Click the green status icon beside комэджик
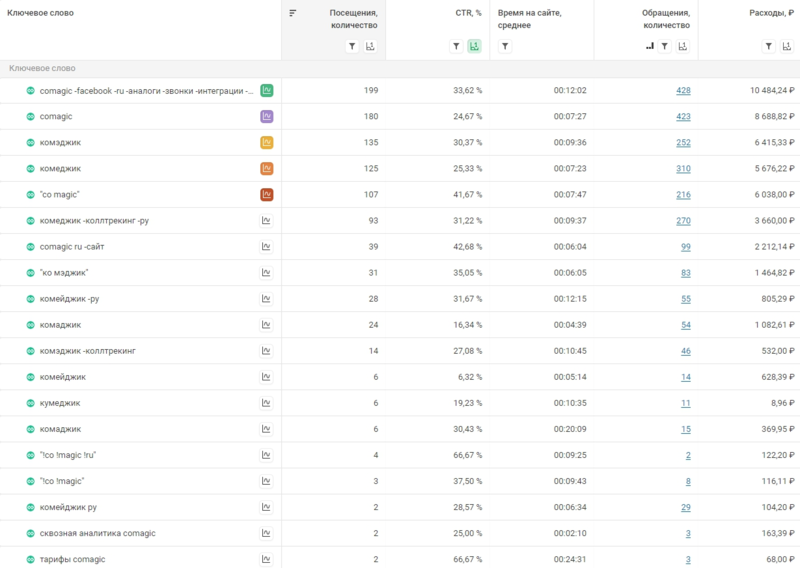Image resolution: width=800 pixels, height=568 pixels. [31, 142]
